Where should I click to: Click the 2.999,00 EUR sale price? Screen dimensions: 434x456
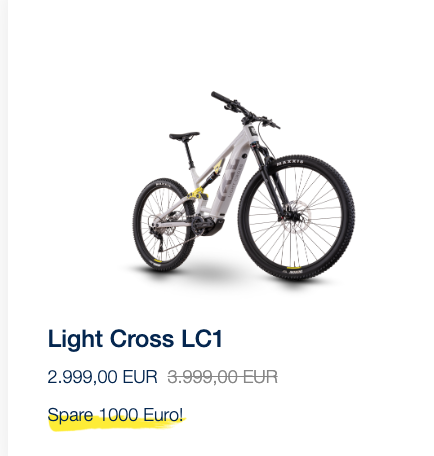[102, 377]
